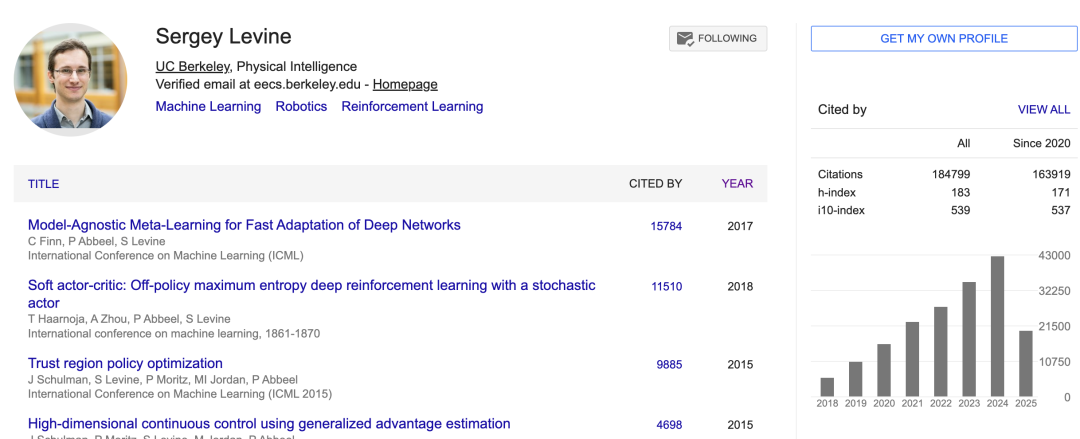The height and width of the screenshot is (439, 1080).
Task: Click the envelope icon in Following button
Action: [685, 39]
